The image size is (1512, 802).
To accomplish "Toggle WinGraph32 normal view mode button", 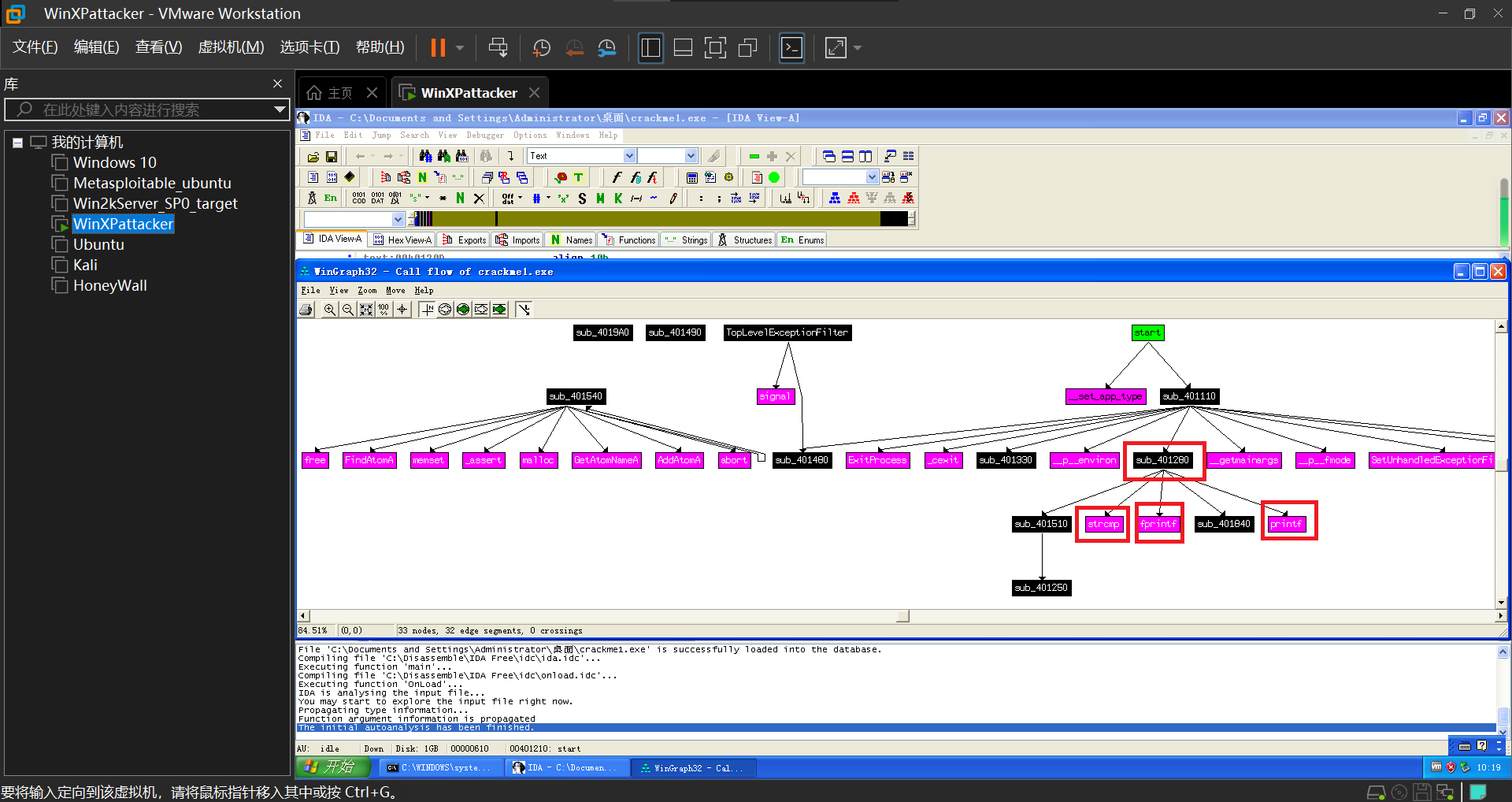I will coord(428,310).
